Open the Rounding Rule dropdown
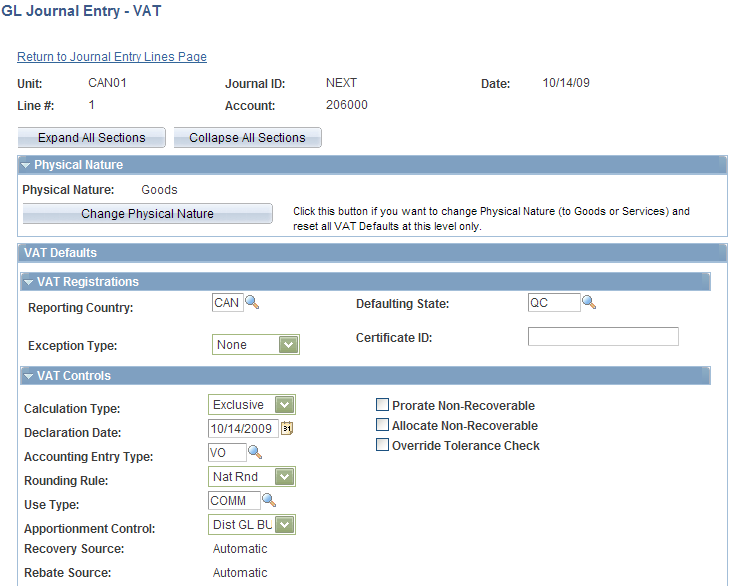Screen dimensions: 740x586 (x=252, y=477)
